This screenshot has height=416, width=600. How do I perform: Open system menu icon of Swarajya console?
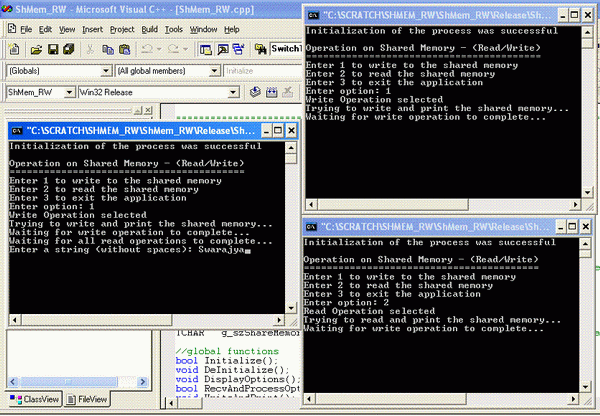coord(16,131)
